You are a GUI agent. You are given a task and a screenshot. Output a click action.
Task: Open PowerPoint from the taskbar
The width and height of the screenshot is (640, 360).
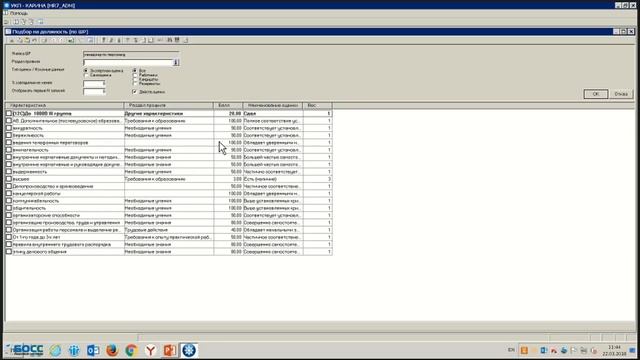point(170,350)
